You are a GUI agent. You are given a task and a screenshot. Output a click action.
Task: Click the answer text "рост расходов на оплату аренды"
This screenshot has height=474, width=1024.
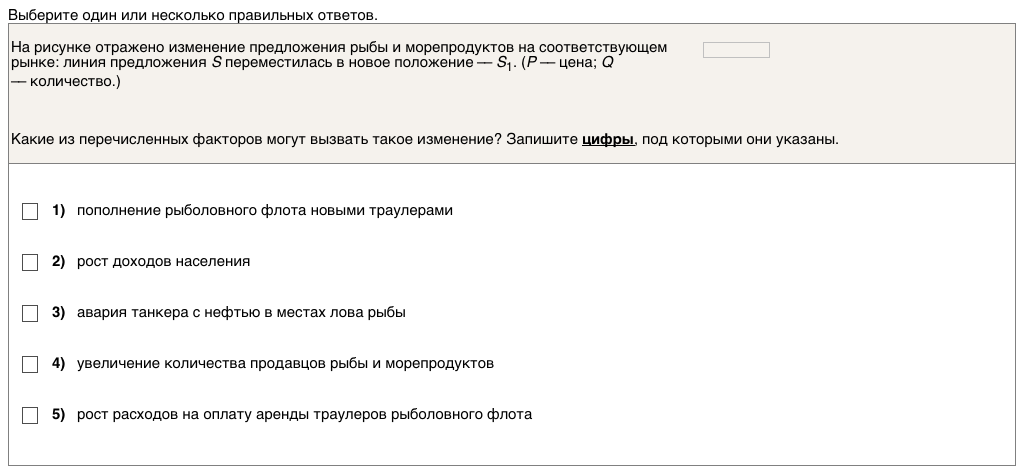(x=304, y=414)
